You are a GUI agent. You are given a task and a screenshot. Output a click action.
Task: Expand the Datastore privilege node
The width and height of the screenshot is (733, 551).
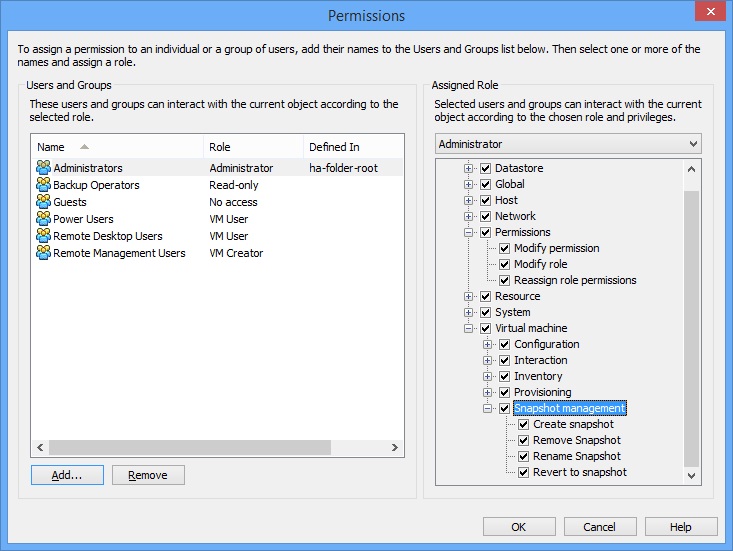(x=468, y=168)
